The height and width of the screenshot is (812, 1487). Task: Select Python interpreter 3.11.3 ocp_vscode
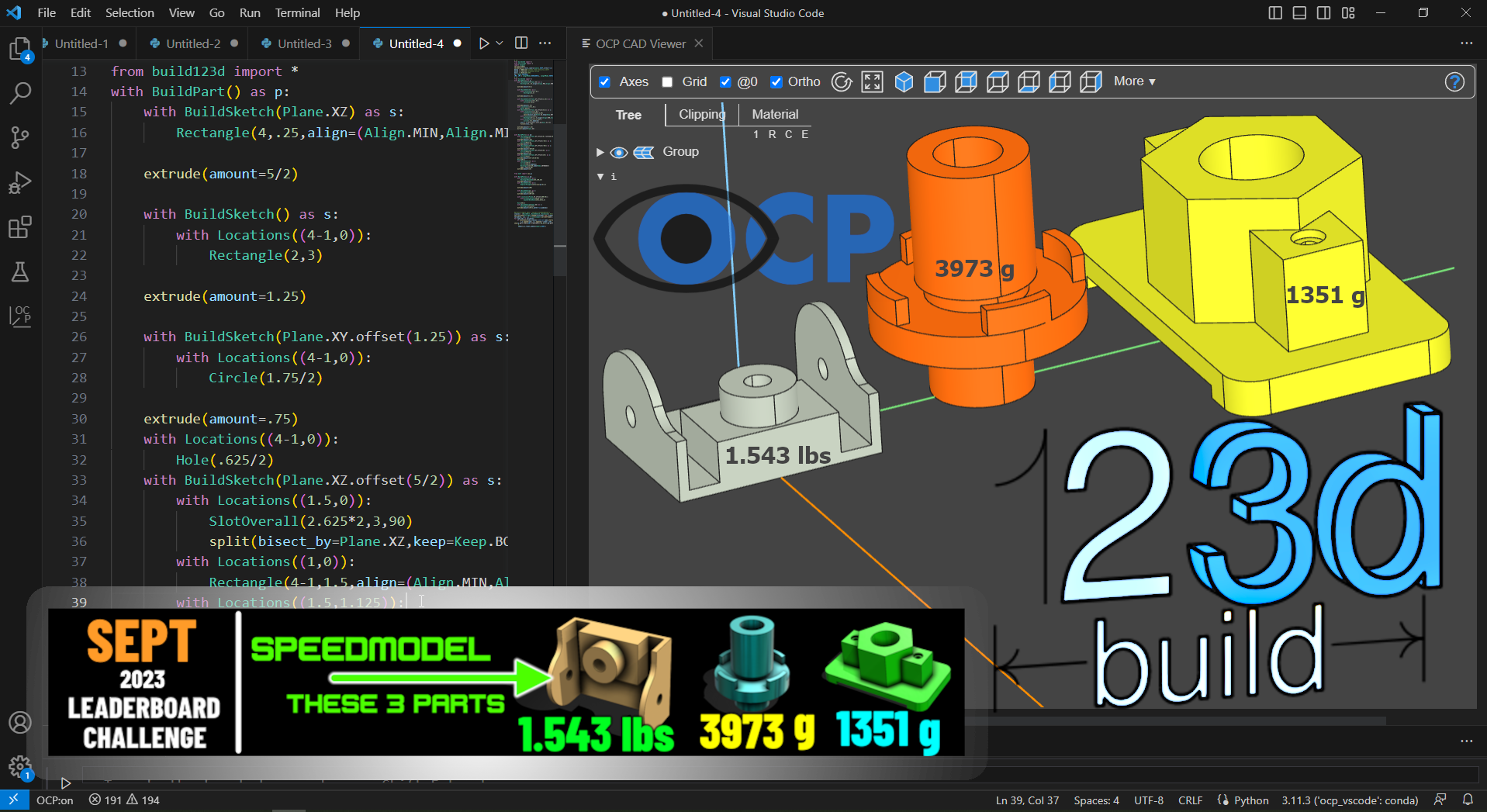(x=1350, y=800)
